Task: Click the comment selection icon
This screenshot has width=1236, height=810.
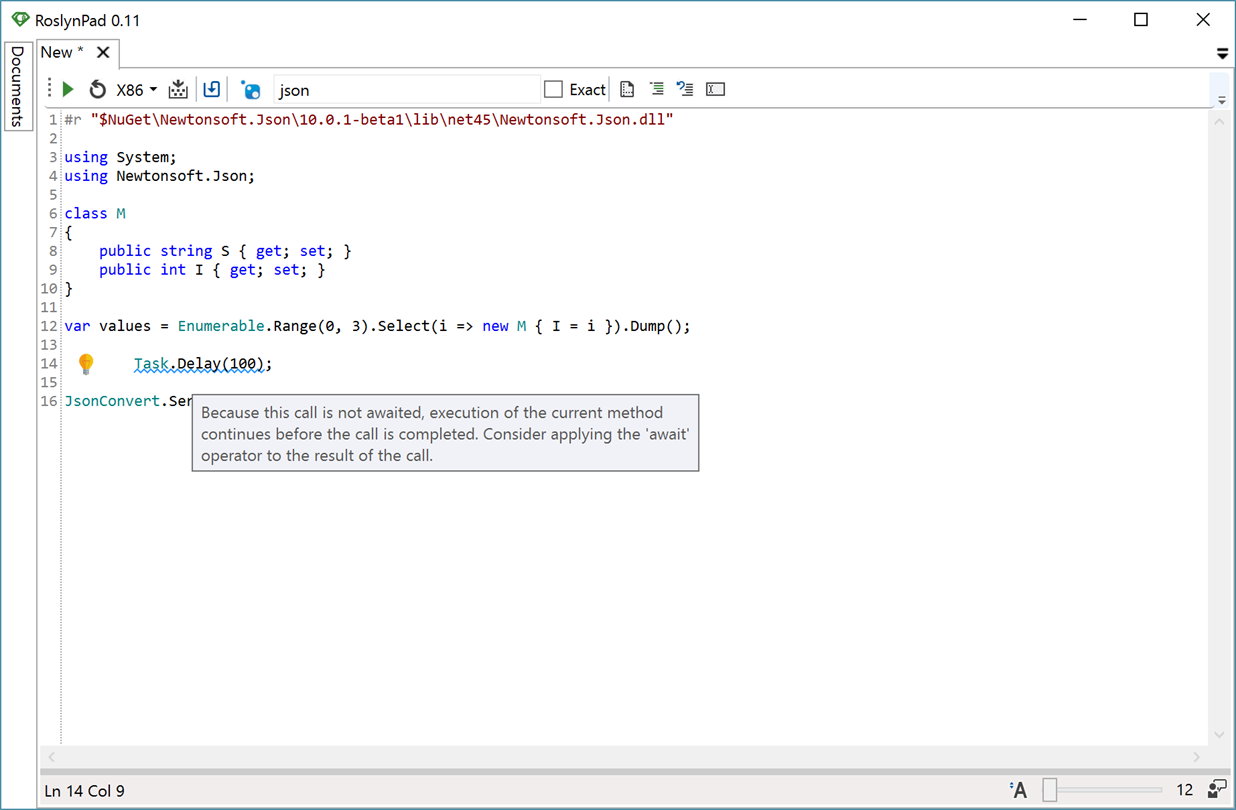Action: 657,89
